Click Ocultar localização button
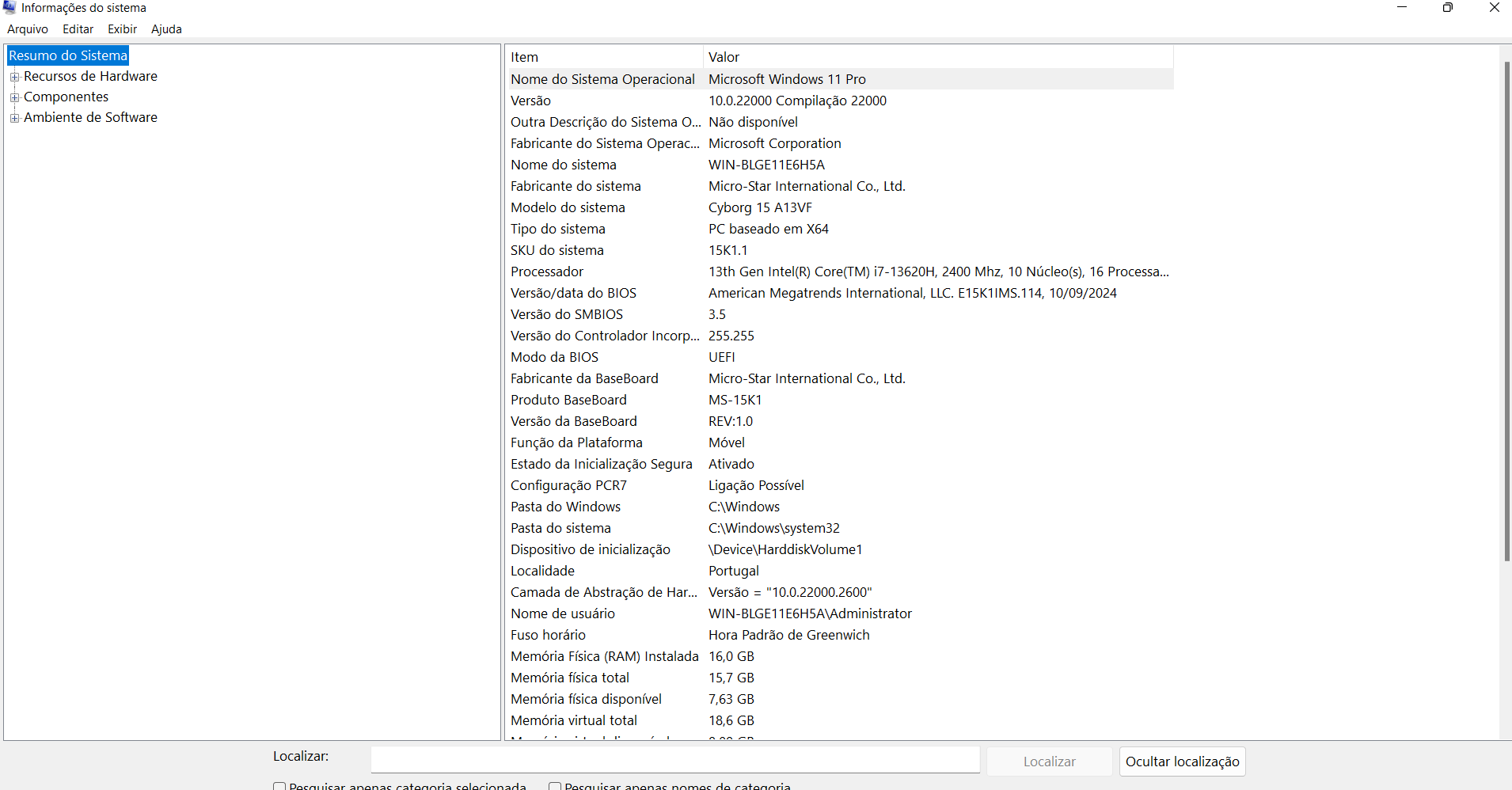 coord(1182,762)
